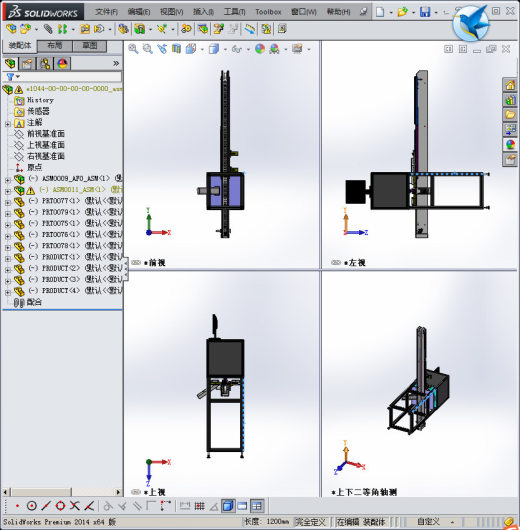Toggle the four view viewport layout button
The height and width of the screenshot is (530, 520).
(x=257, y=506)
